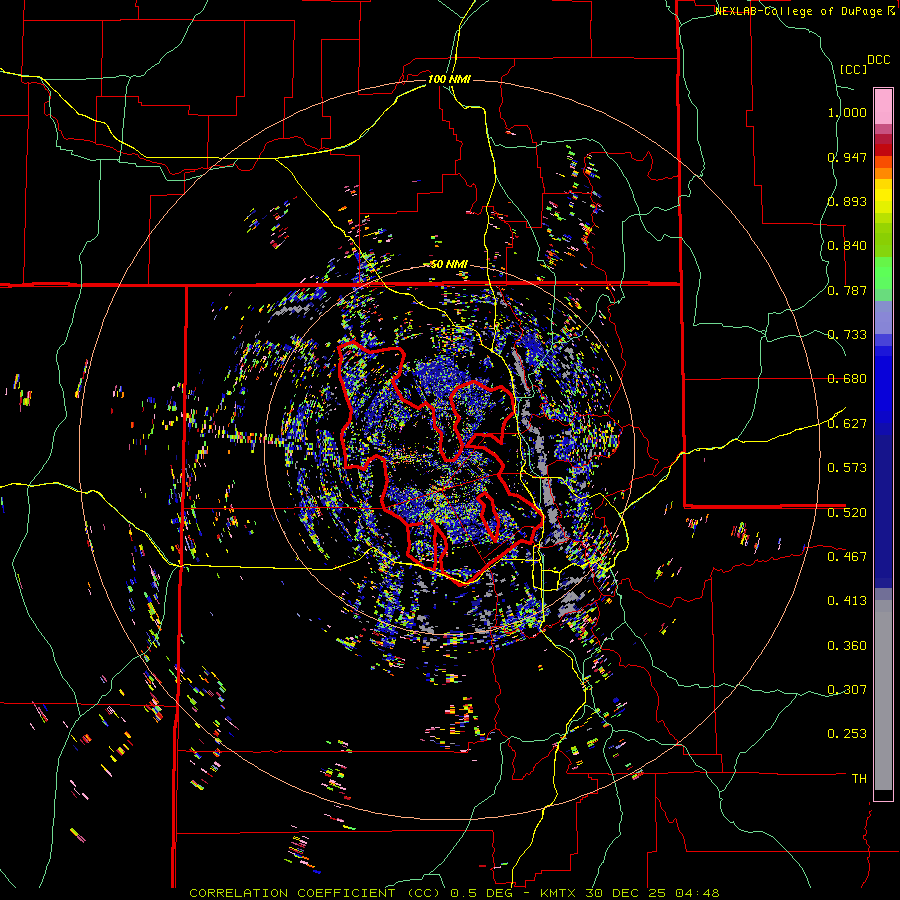Screen dimensions: 900x900
Task: Select the 1.000 legend value
Action: [847, 112]
